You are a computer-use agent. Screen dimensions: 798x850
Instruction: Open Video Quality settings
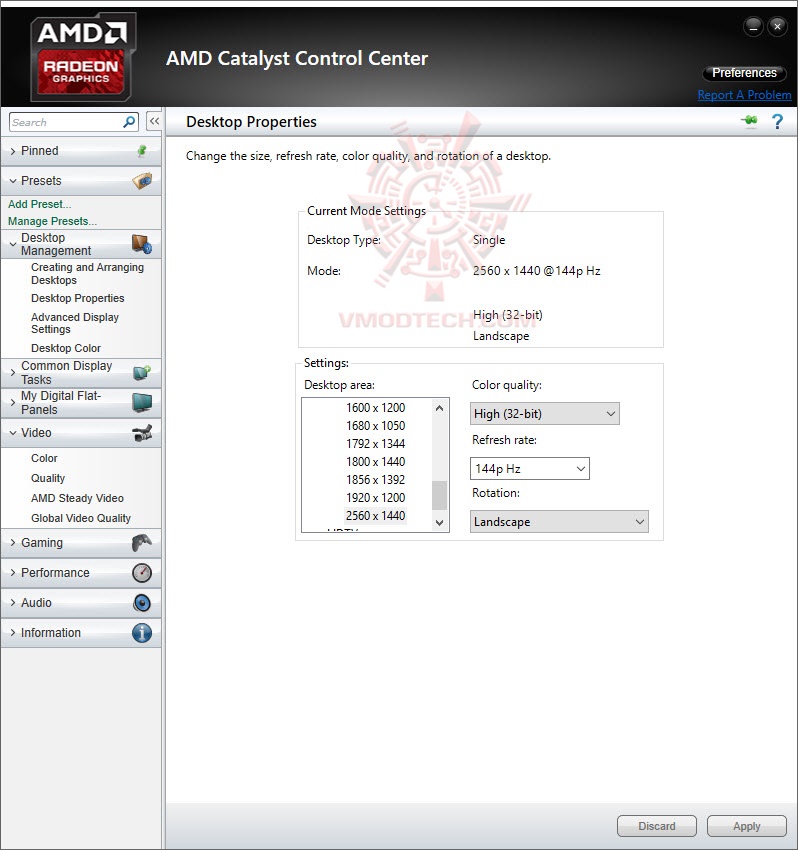click(48, 478)
